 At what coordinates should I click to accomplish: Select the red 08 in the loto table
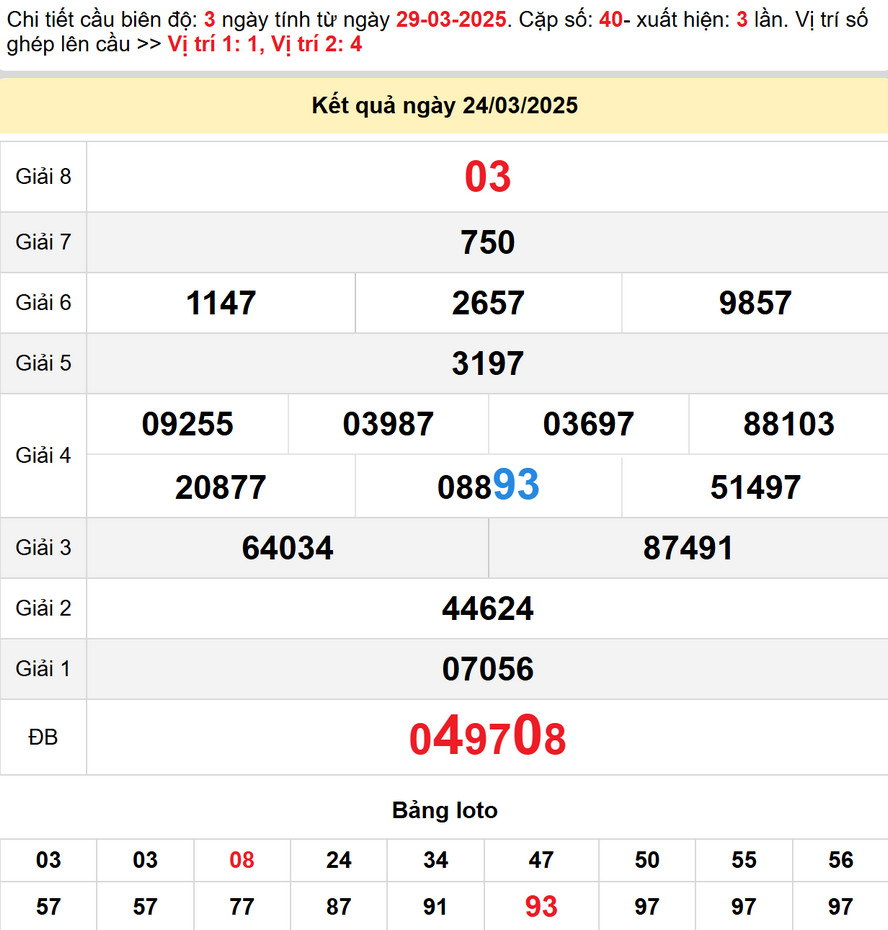point(242,860)
